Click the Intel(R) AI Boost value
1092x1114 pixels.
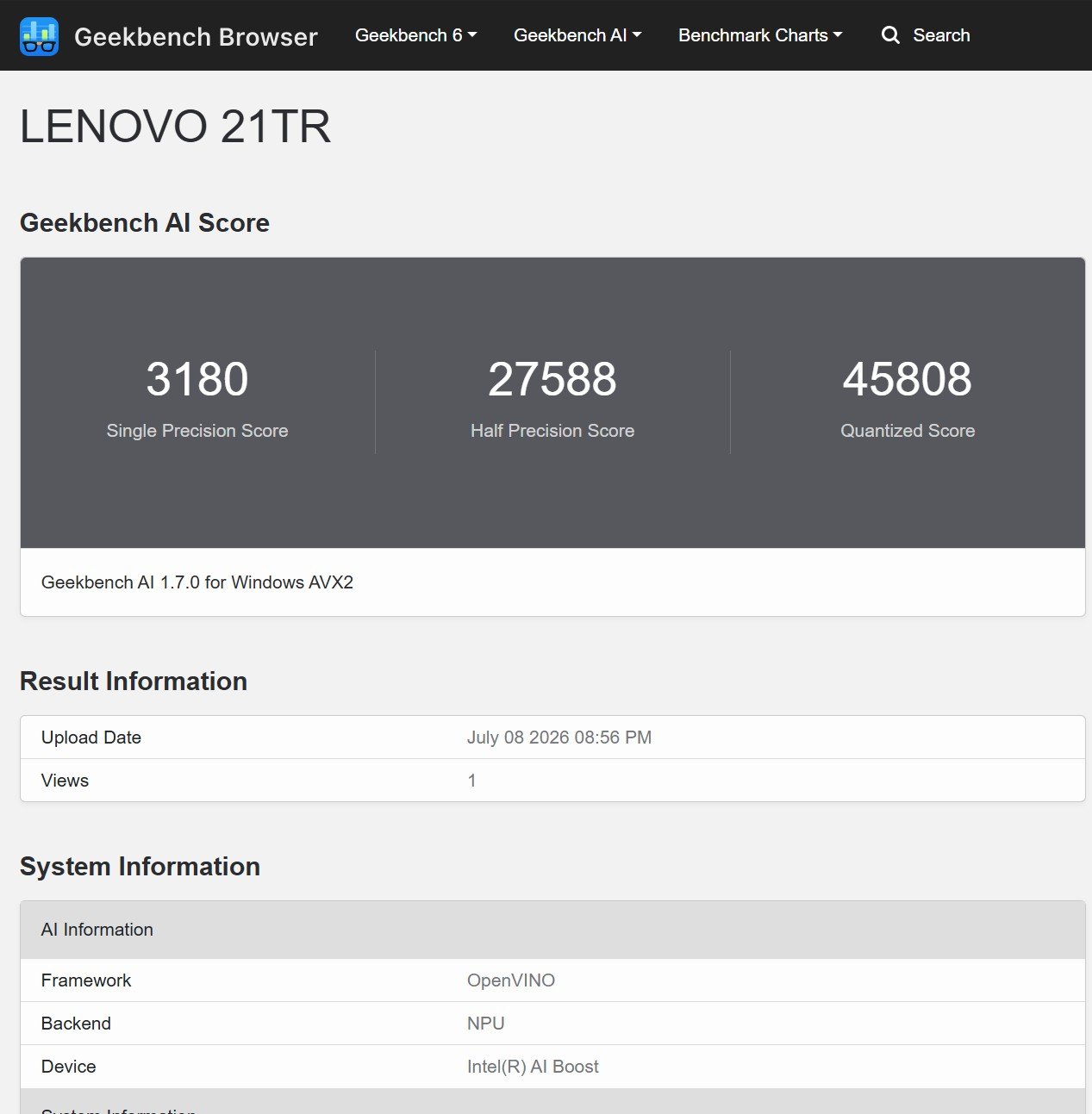[x=533, y=1067]
